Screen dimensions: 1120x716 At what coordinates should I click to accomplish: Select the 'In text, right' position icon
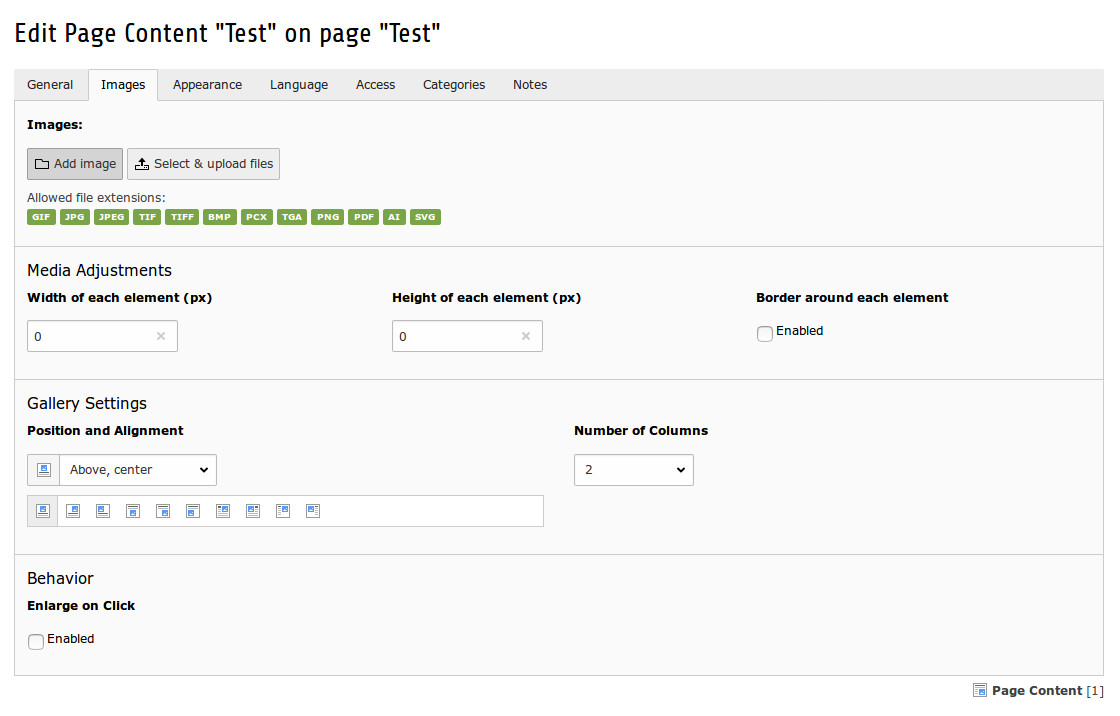point(223,511)
